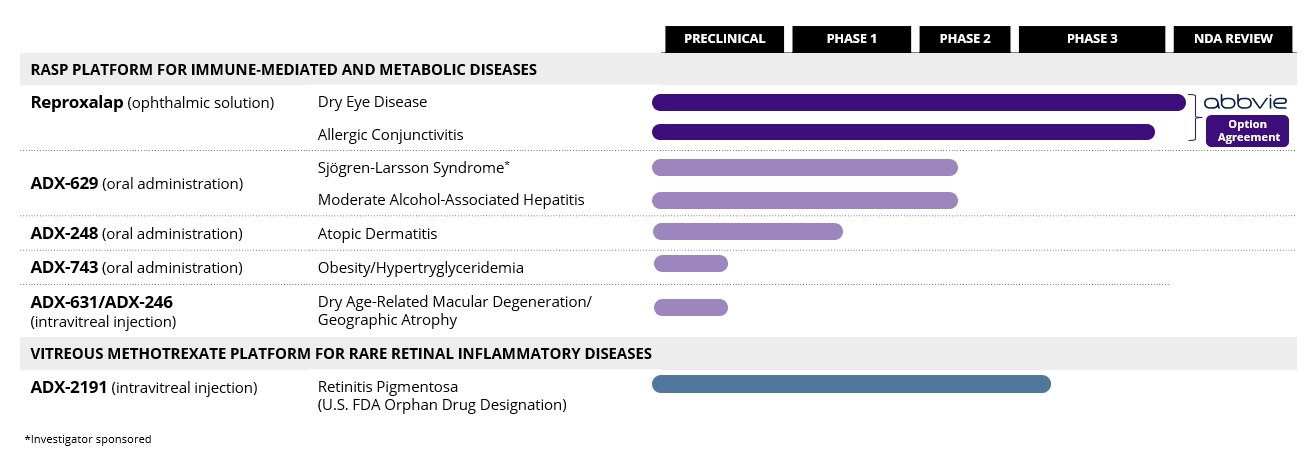Click the Investigator sponsored footnote
The width and height of the screenshot is (1307, 471).
(88, 439)
